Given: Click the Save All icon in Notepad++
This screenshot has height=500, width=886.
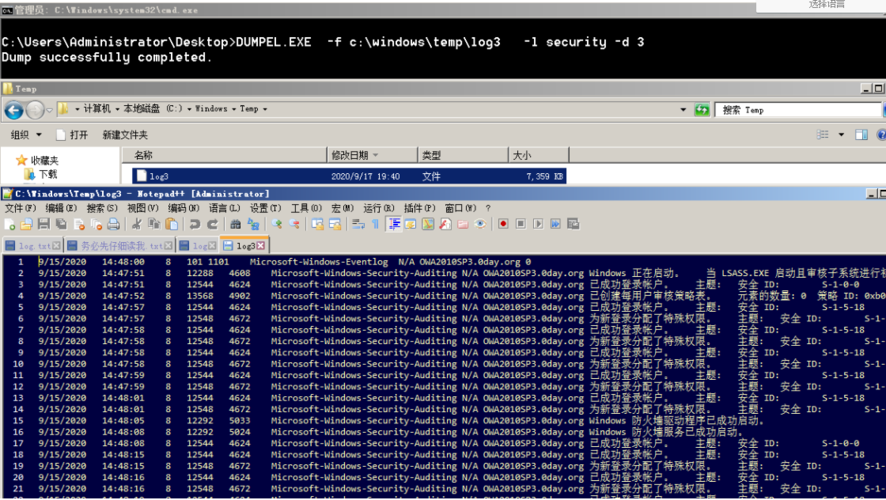Looking at the screenshot, I should (x=61, y=224).
